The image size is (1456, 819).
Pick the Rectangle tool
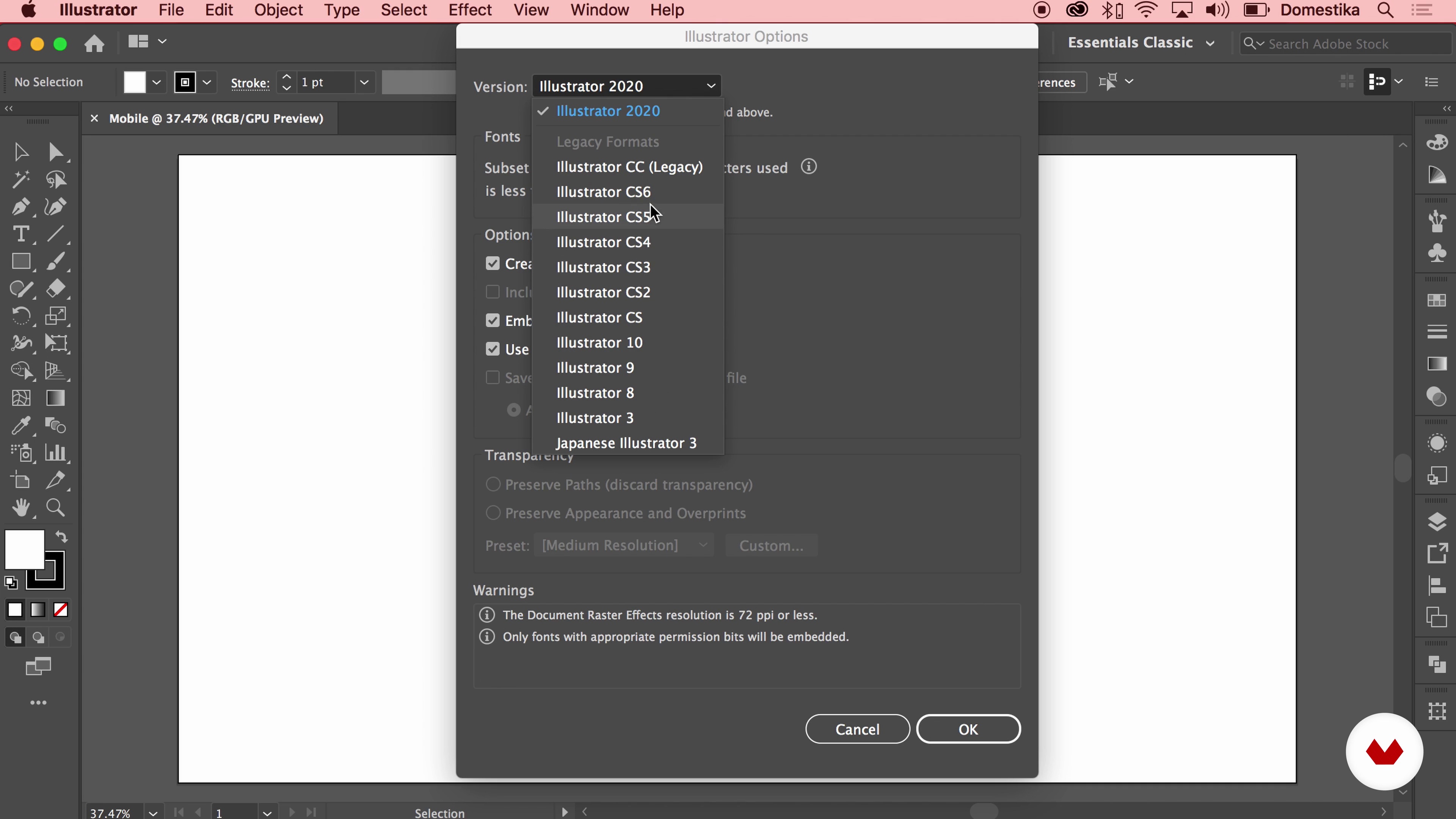click(21, 261)
